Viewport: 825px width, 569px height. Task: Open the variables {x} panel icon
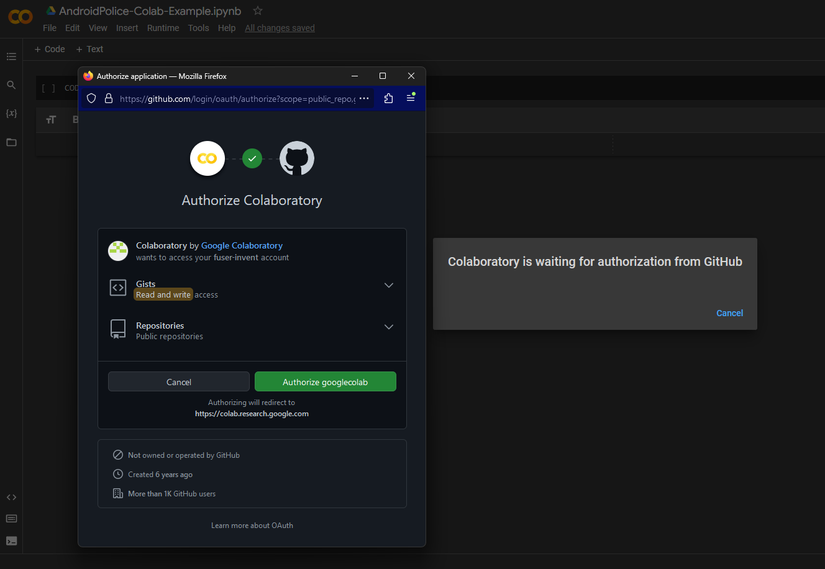tap(12, 114)
